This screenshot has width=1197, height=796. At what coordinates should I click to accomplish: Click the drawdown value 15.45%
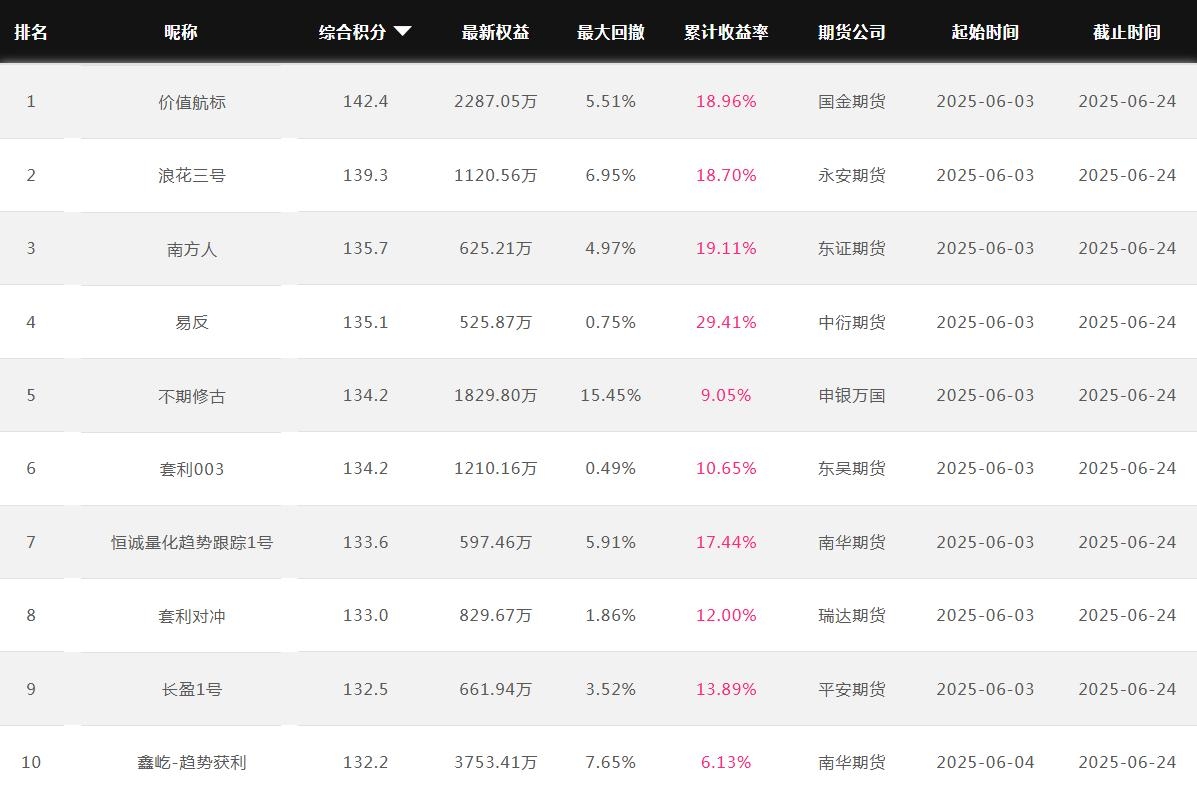611,395
